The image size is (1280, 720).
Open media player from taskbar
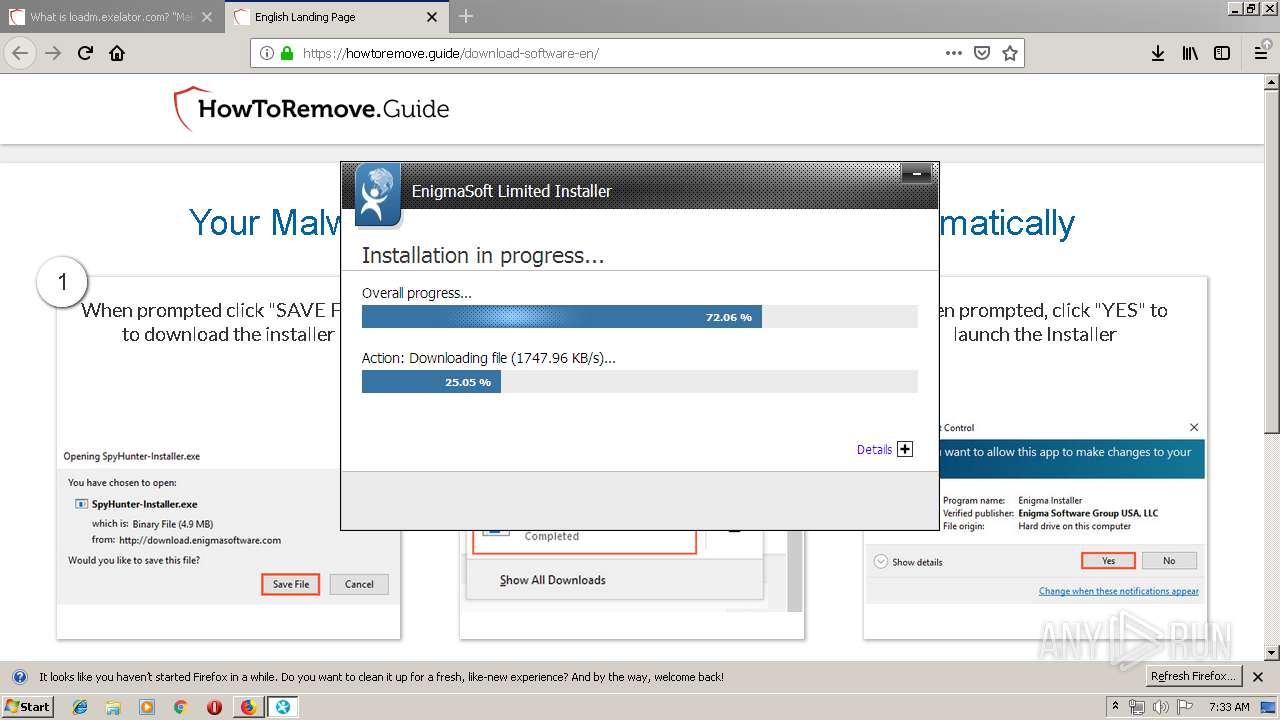tap(147, 707)
